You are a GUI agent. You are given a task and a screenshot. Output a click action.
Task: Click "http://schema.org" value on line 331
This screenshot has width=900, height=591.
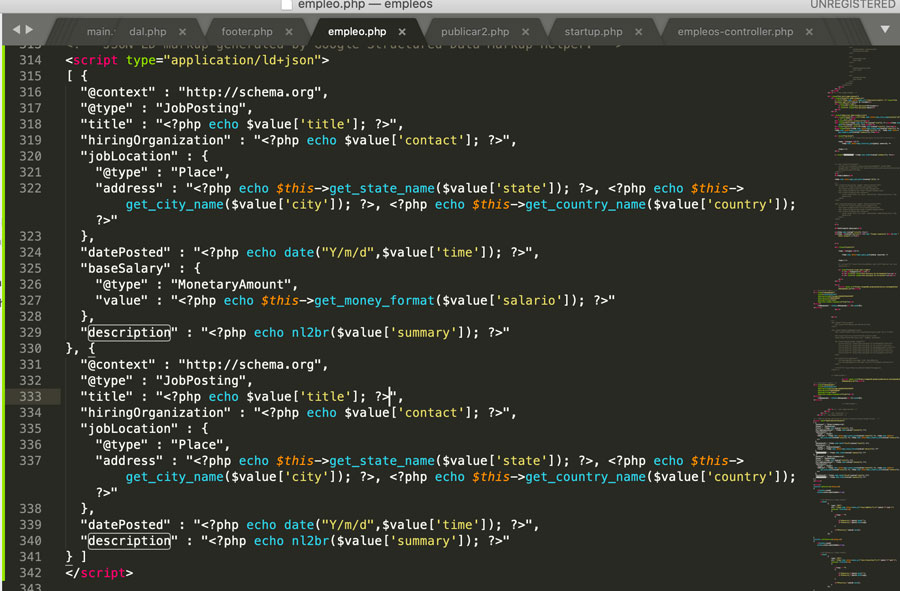point(250,365)
